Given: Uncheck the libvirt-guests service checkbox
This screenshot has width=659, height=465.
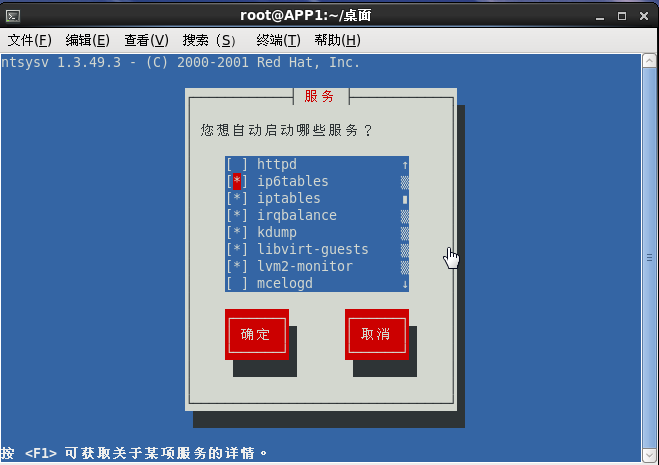Looking at the screenshot, I should point(237,250).
